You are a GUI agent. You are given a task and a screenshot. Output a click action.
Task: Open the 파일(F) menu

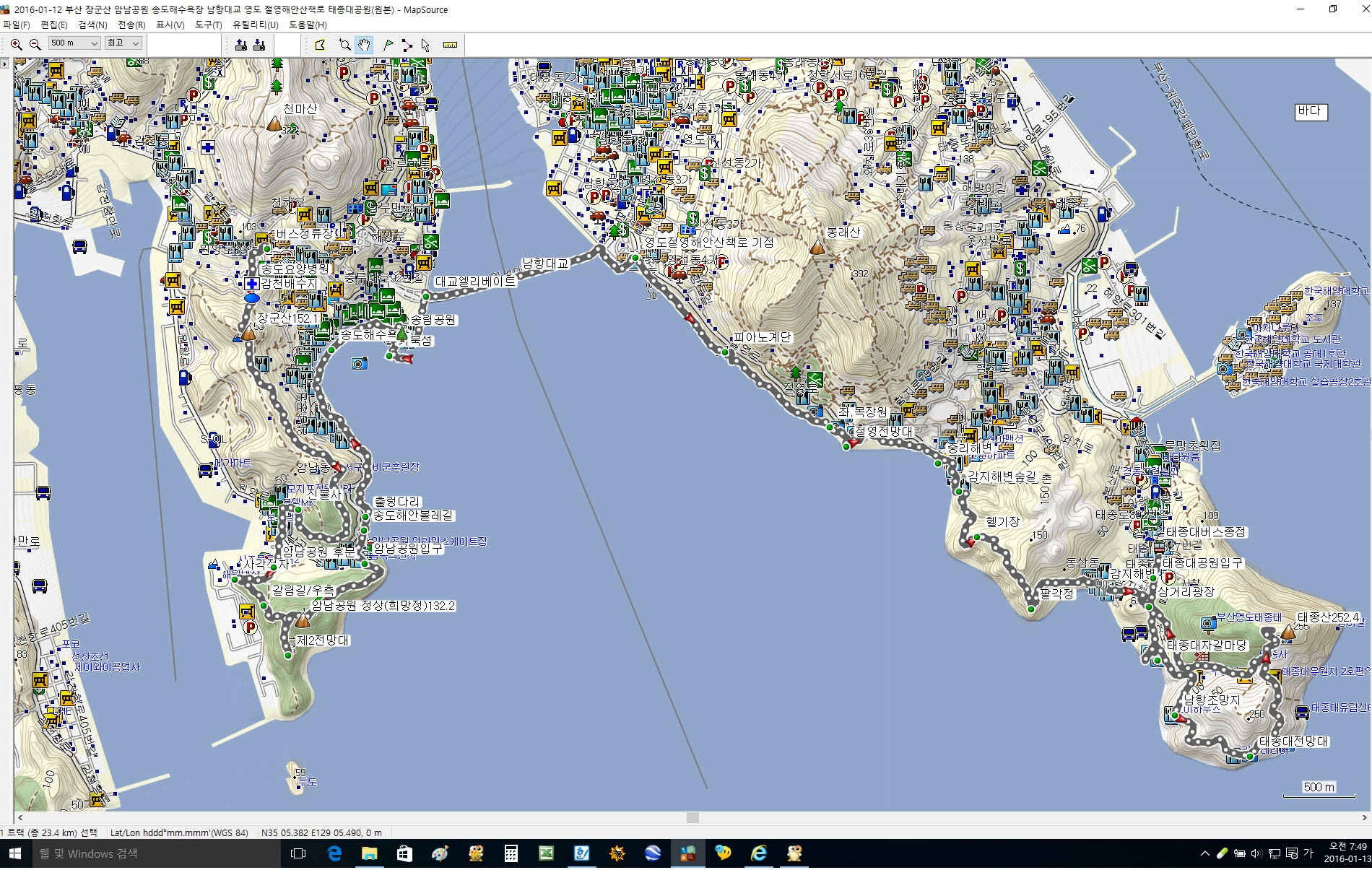point(16,25)
